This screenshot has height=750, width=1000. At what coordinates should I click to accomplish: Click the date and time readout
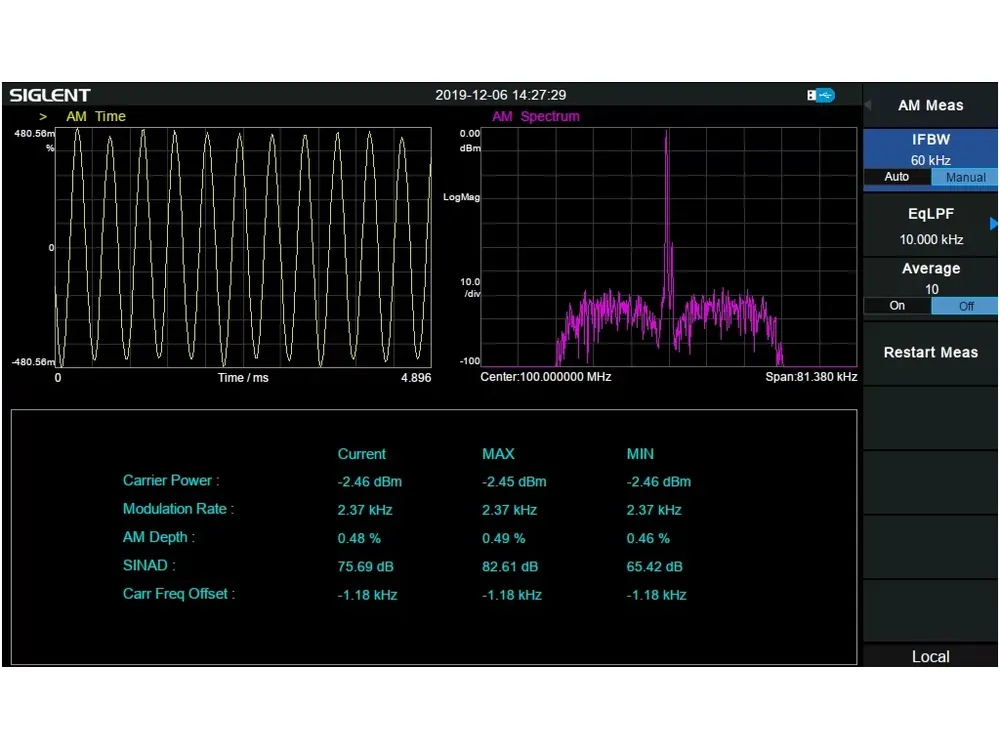[501, 95]
